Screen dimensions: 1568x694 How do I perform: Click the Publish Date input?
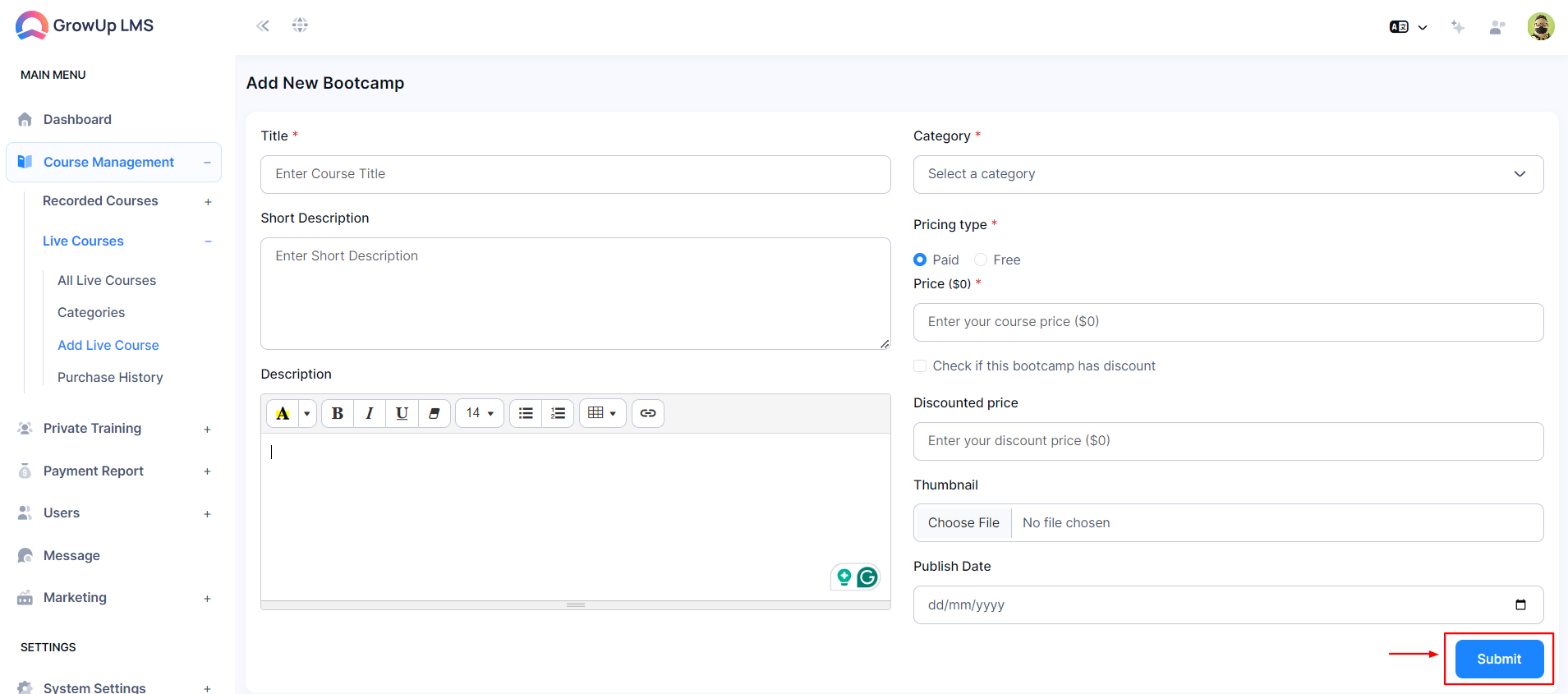1228,604
